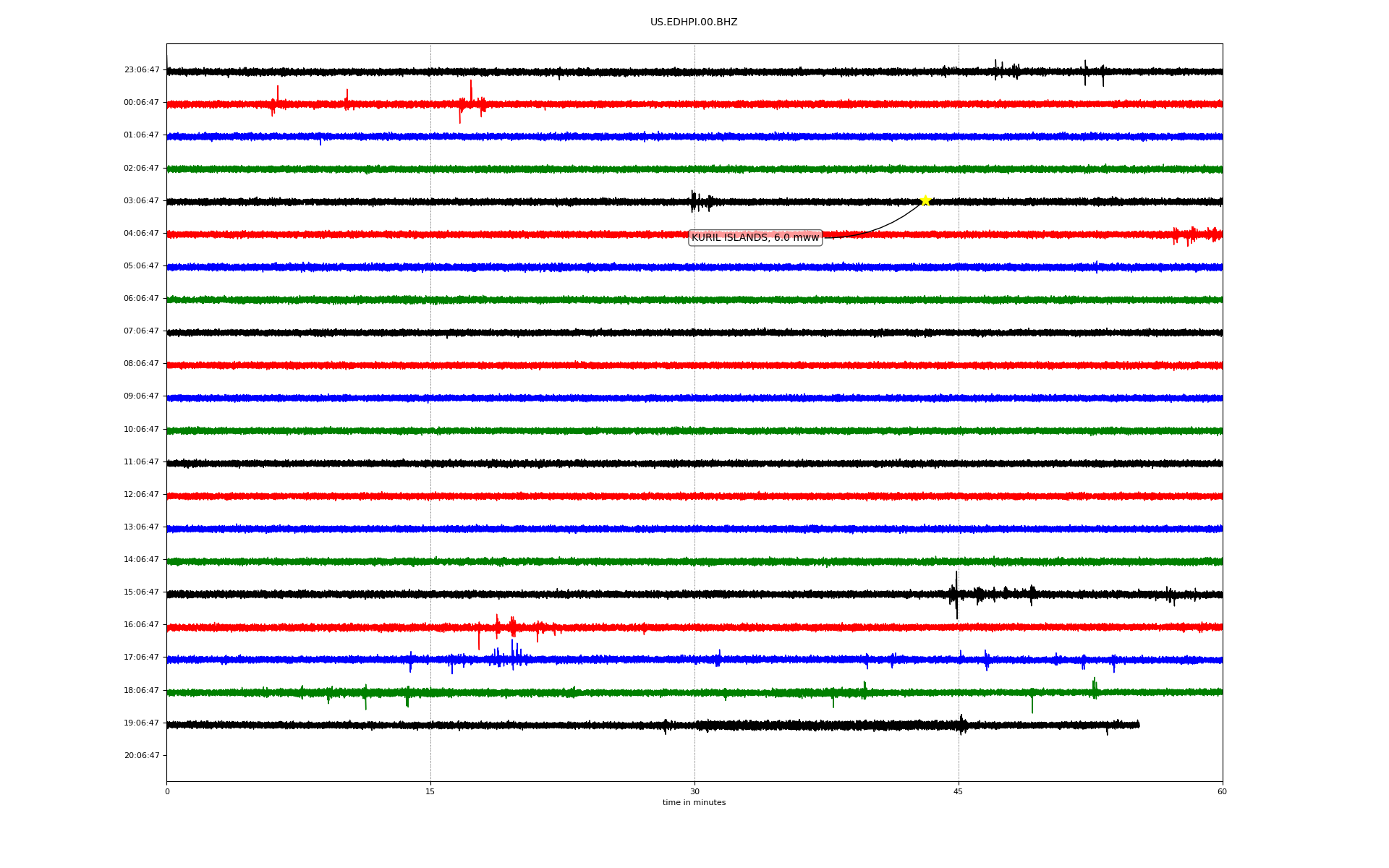
Task: Click the 14:06:47 time label
Action: [142, 560]
